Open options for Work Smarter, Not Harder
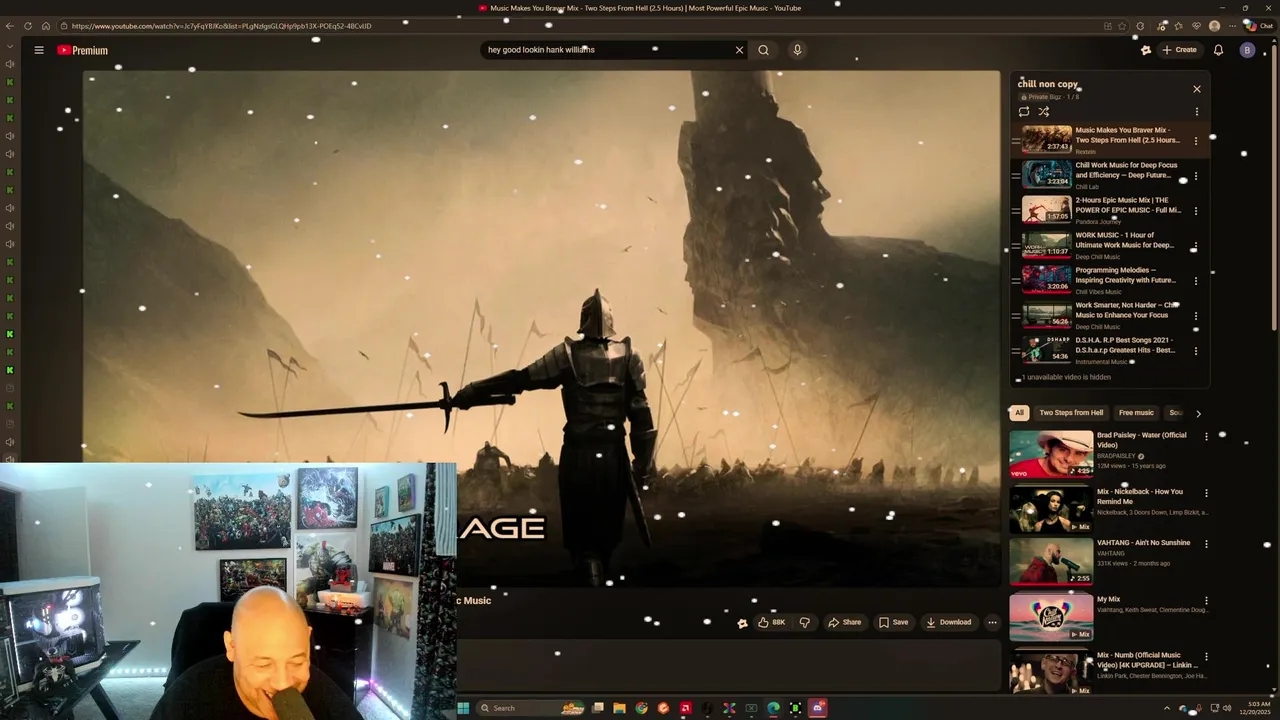Screen dimensions: 1280x720 click(1196, 316)
